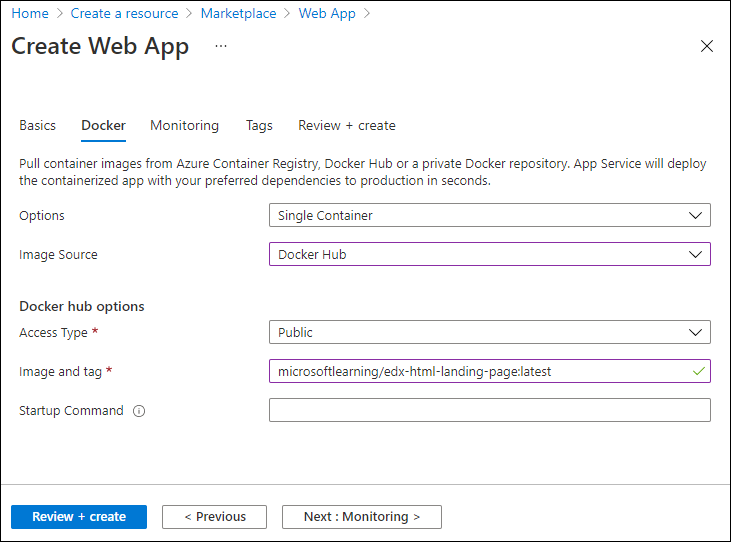Click the Docker hub options heading
The height and width of the screenshot is (542, 731).
82,307
